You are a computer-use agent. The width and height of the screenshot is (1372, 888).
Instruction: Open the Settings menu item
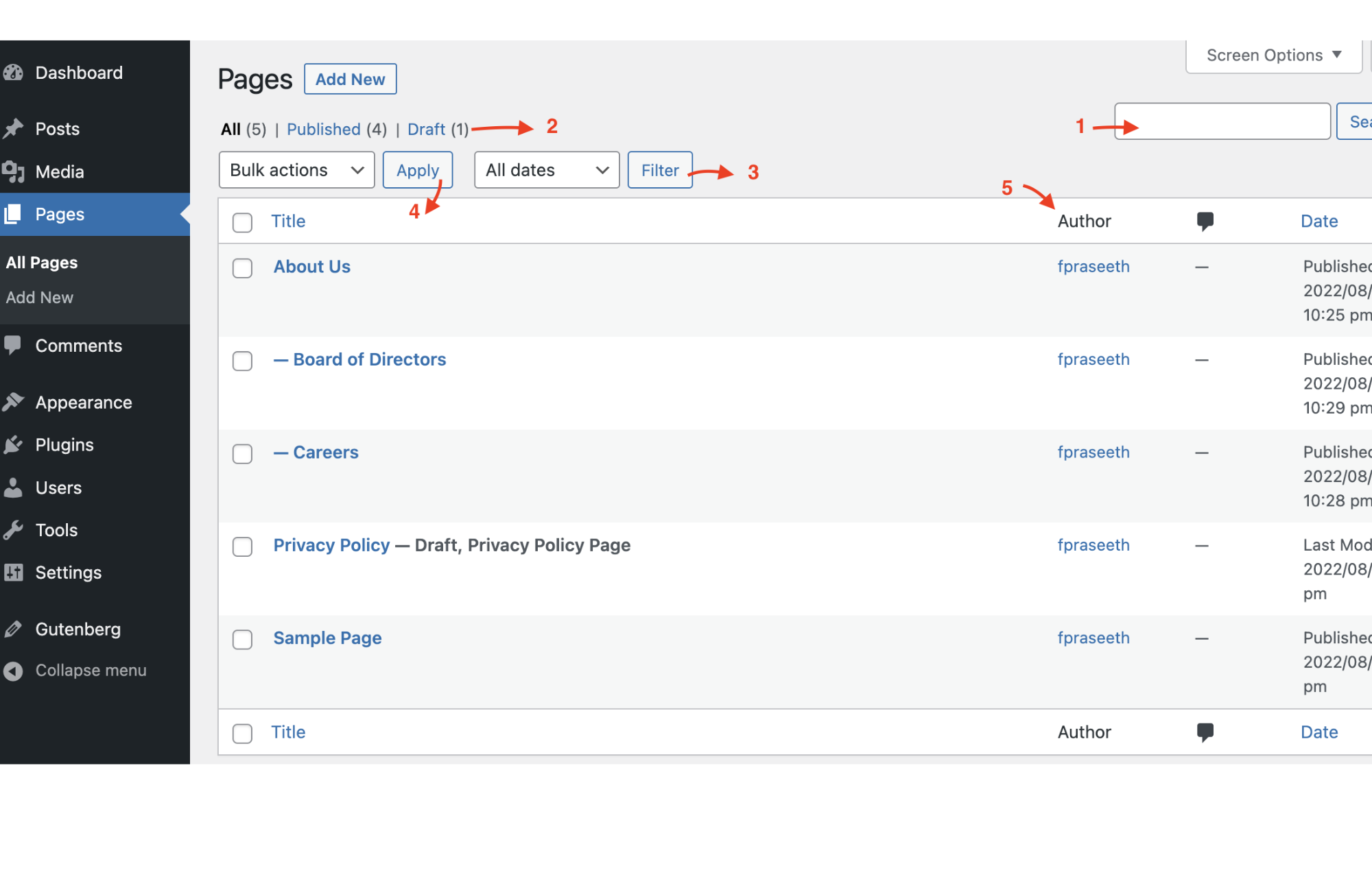(68, 573)
